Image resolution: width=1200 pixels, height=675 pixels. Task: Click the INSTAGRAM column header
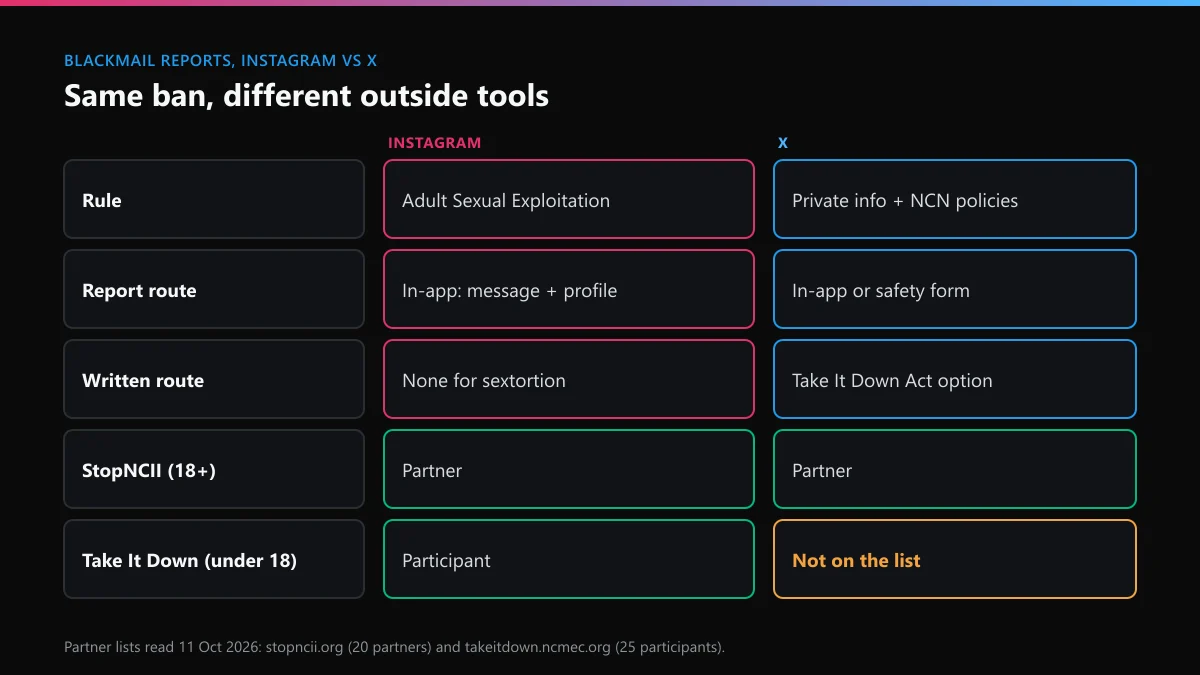434,143
